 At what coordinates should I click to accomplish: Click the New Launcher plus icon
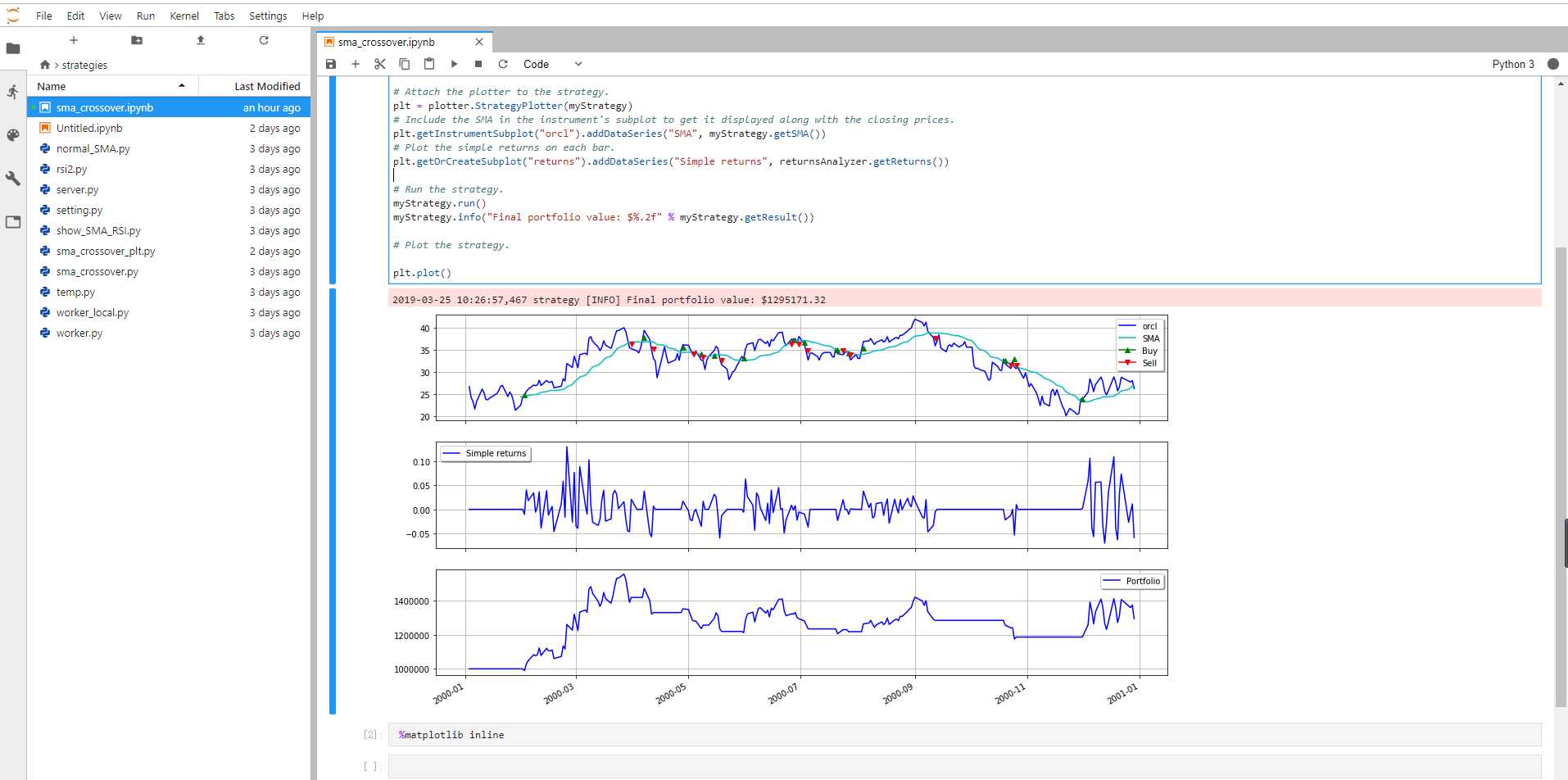[74, 40]
